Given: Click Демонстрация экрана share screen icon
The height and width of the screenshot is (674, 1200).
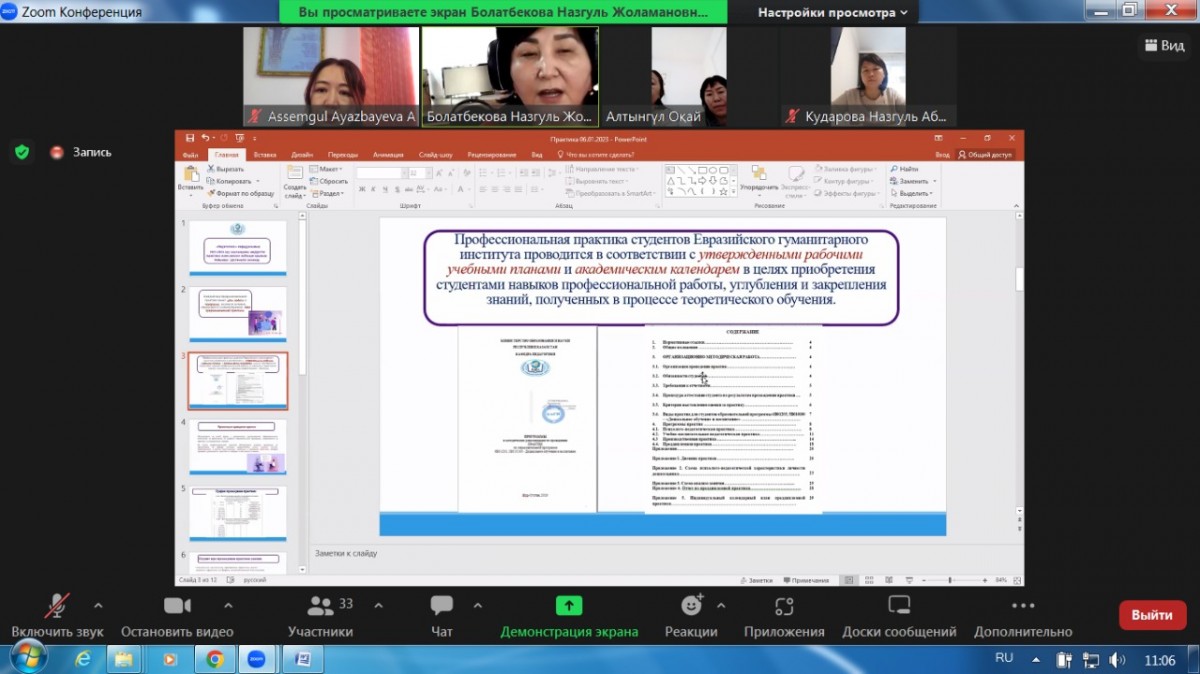Looking at the screenshot, I should (x=569, y=606).
